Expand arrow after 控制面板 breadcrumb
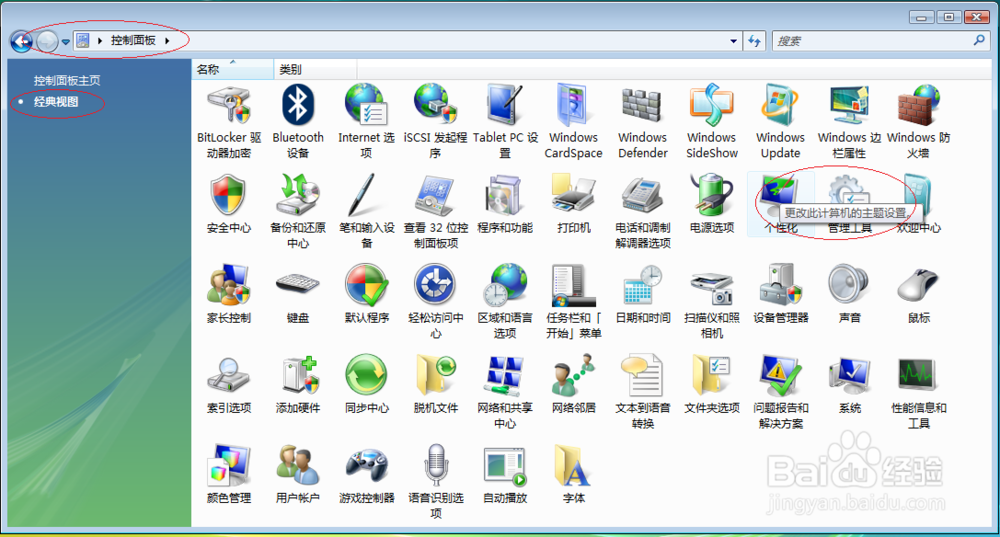The image size is (1000, 537). click(168, 41)
